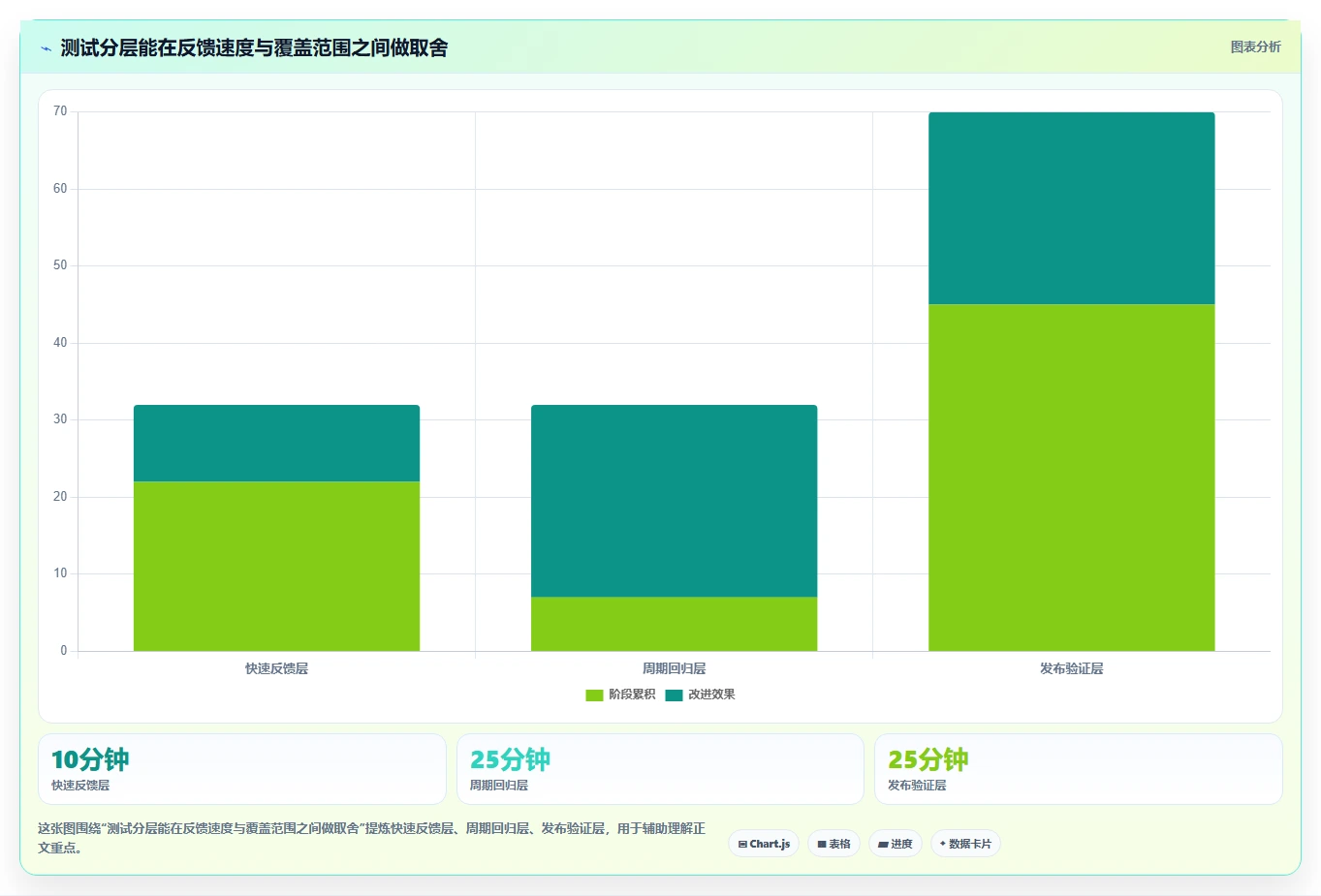Click the 进度 tag
The width and height of the screenshot is (1321, 896).
click(895, 844)
